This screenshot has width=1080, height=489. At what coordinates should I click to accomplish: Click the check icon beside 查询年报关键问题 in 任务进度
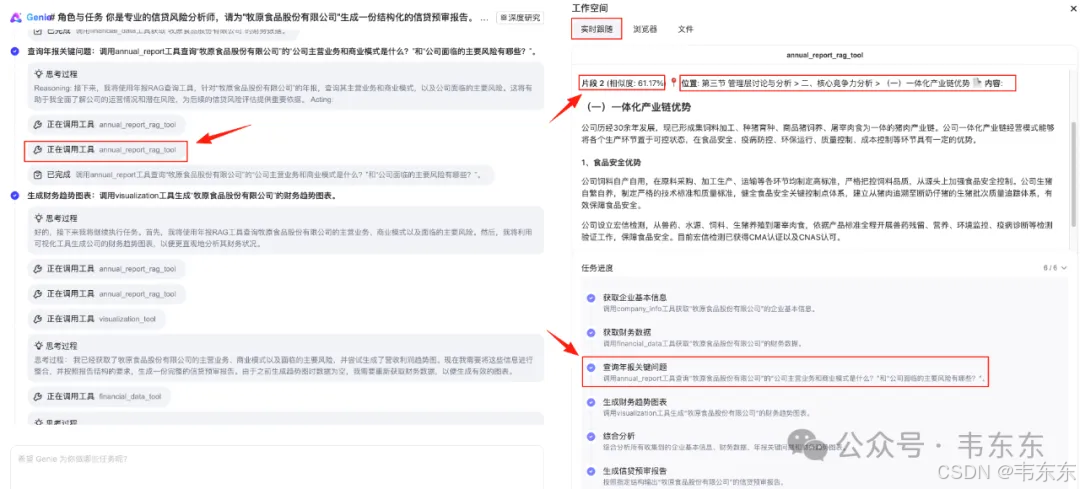pyautogui.click(x=590, y=368)
